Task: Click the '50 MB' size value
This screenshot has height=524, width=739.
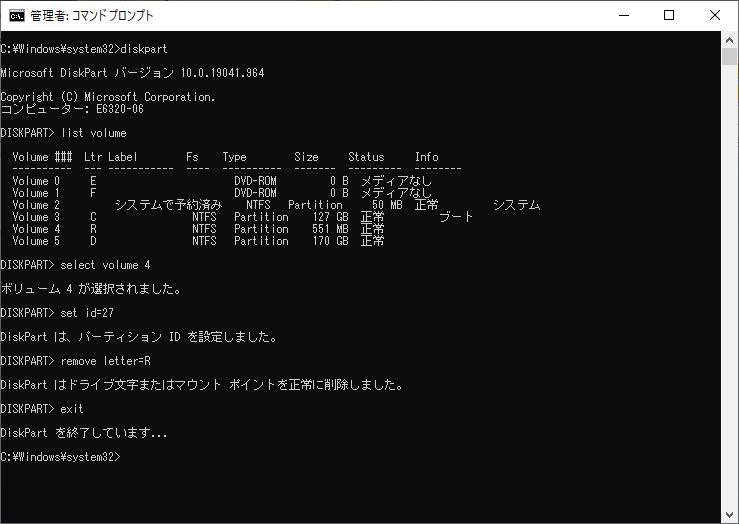Action: click(x=387, y=205)
